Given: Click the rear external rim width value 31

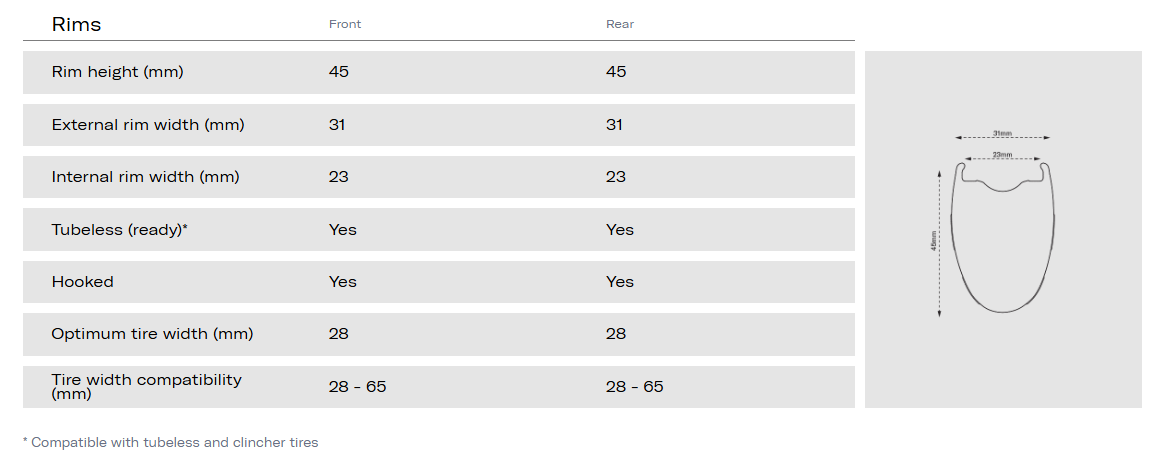Looking at the screenshot, I should [614, 125].
